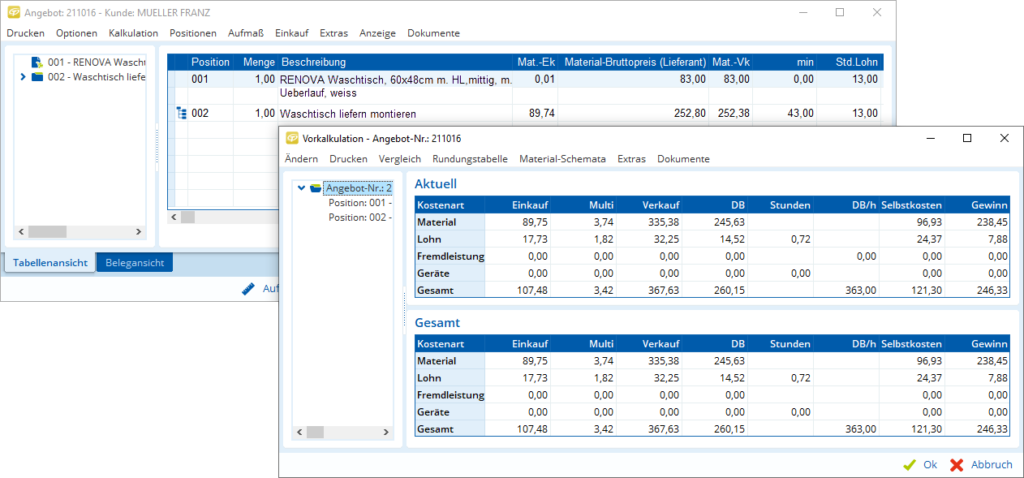The width and height of the screenshot is (1024, 478).
Task: Click the red X Abbruch icon
Action: pyautogui.click(x=956, y=464)
